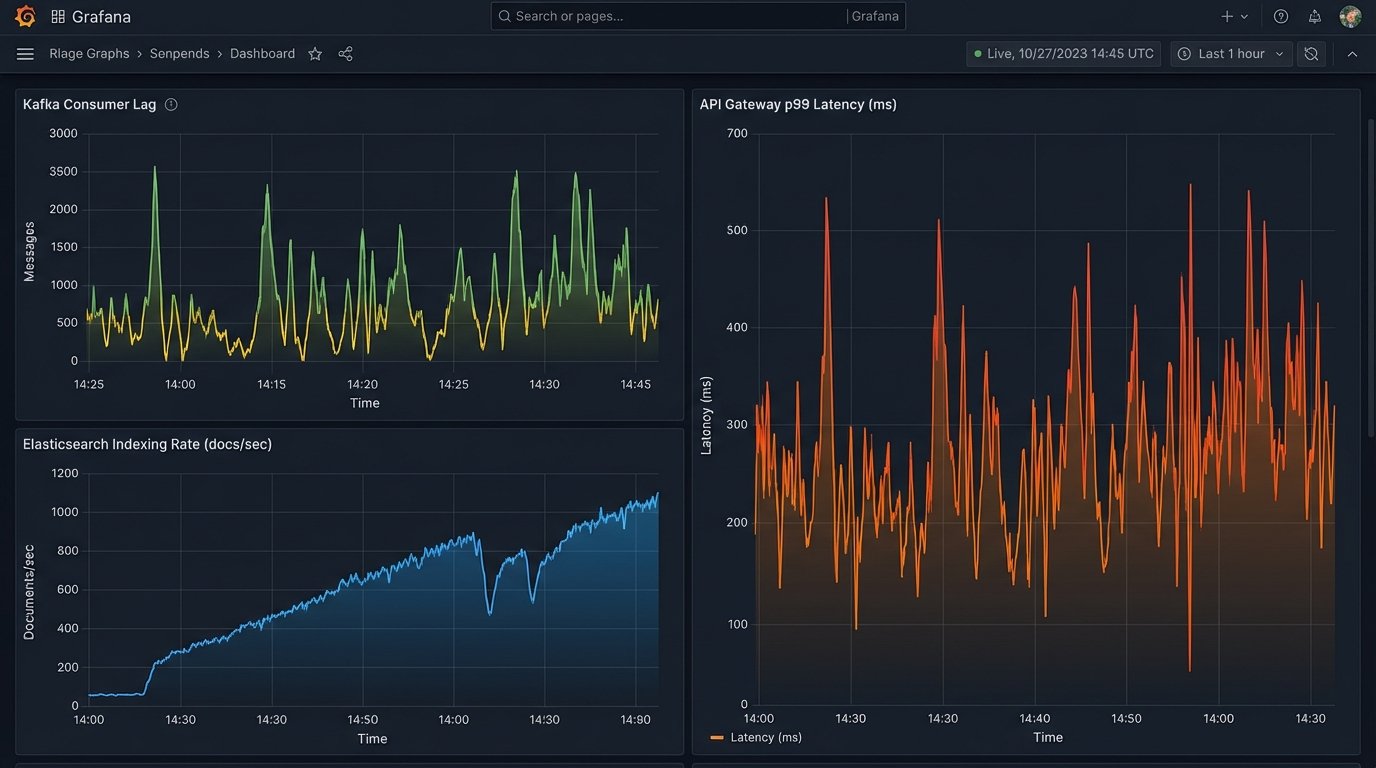
Task: Toggle the hamburger sidebar menu
Action: (x=25, y=54)
